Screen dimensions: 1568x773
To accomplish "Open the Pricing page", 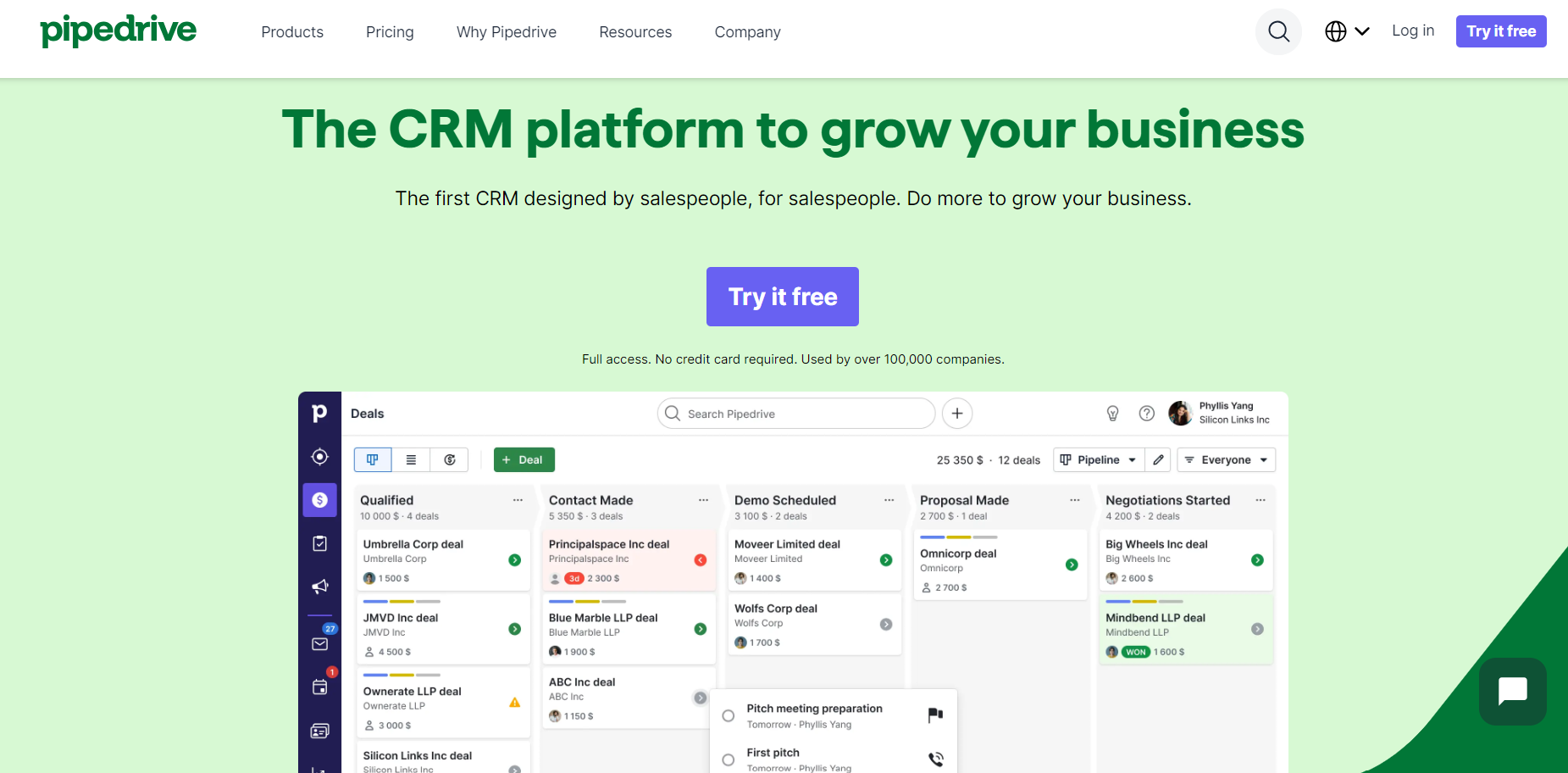I will (x=390, y=32).
